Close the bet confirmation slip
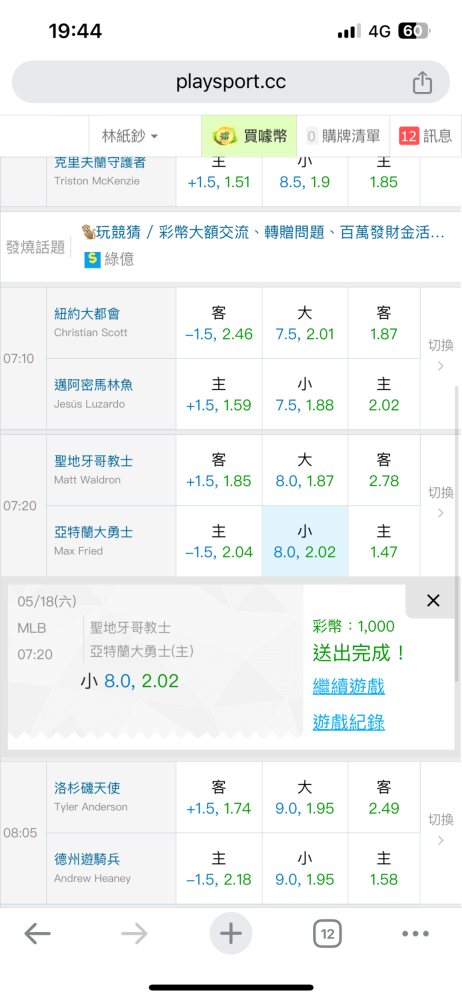 [x=433, y=600]
